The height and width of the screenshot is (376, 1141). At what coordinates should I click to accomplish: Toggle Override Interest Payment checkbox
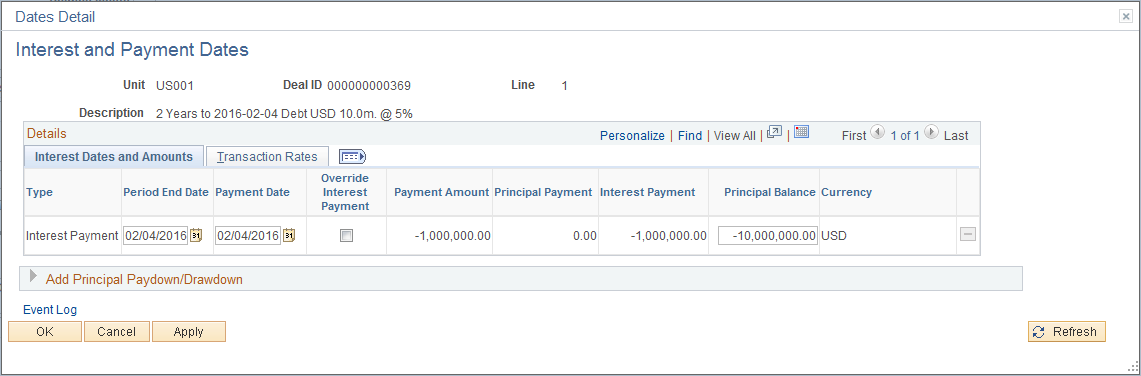[x=347, y=236]
